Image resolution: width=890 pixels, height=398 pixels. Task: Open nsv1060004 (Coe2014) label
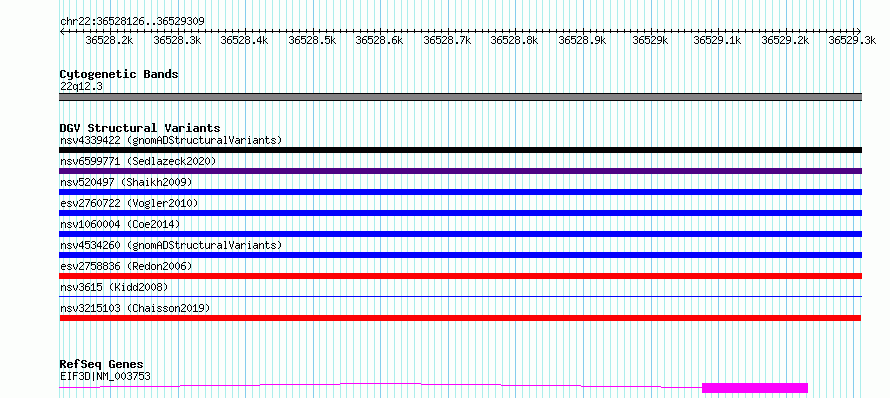pyautogui.click(x=120, y=224)
